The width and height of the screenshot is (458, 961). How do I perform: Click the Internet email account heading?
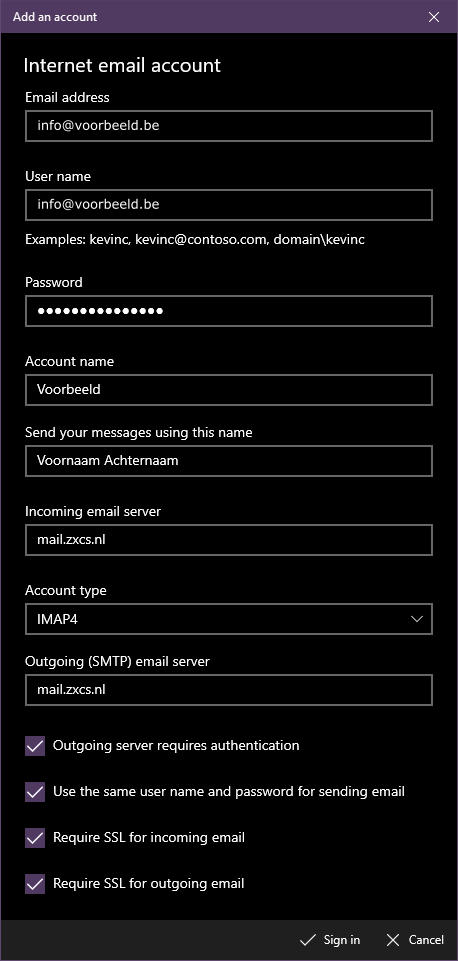[122, 66]
